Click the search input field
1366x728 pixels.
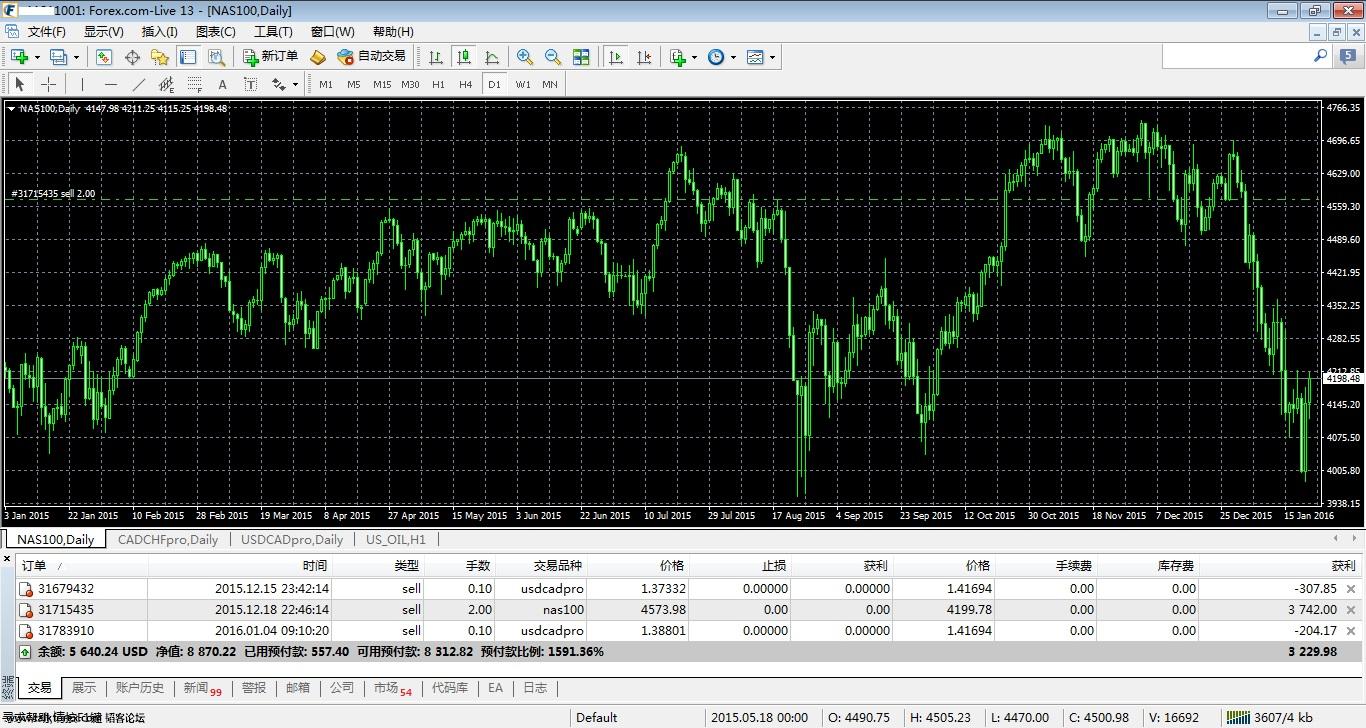(x=1246, y=57)
